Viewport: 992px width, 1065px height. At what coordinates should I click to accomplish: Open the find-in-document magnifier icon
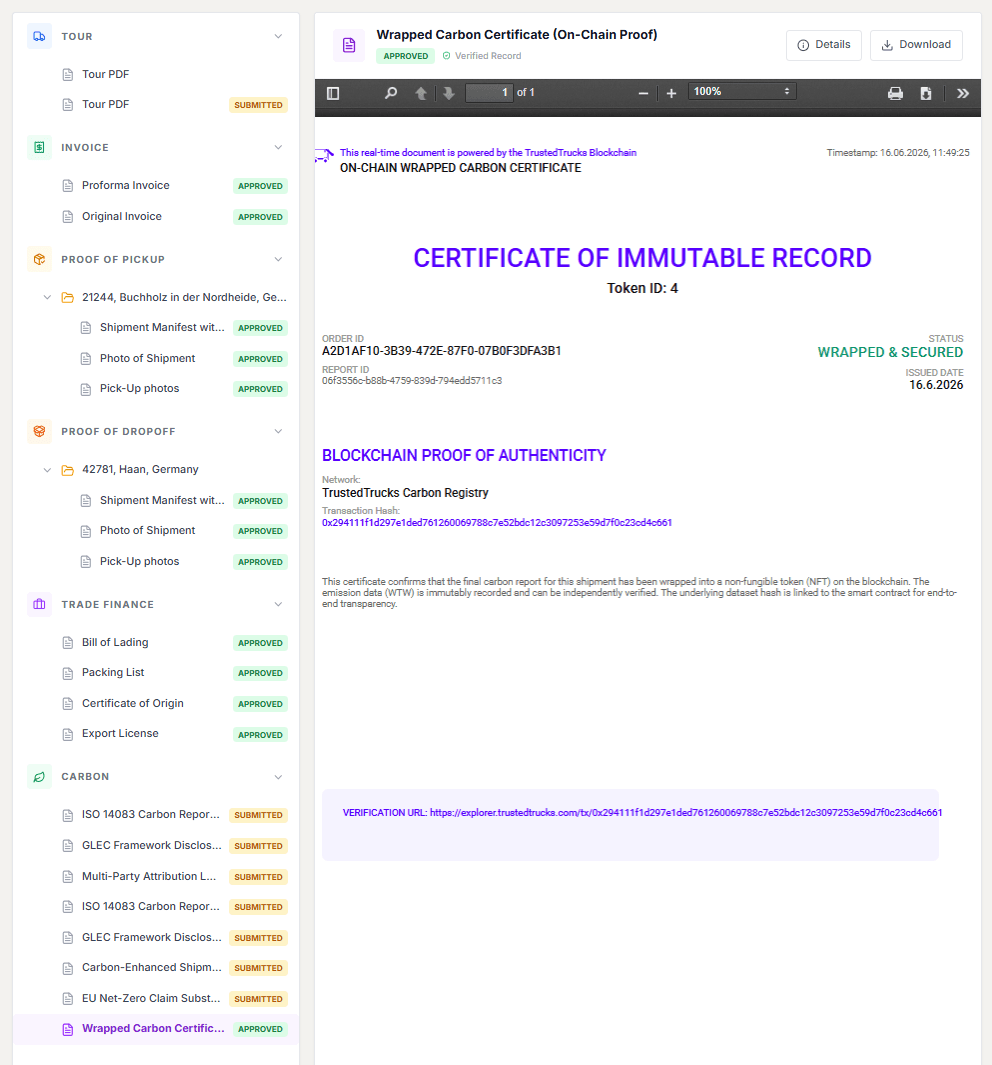point(390,93)
